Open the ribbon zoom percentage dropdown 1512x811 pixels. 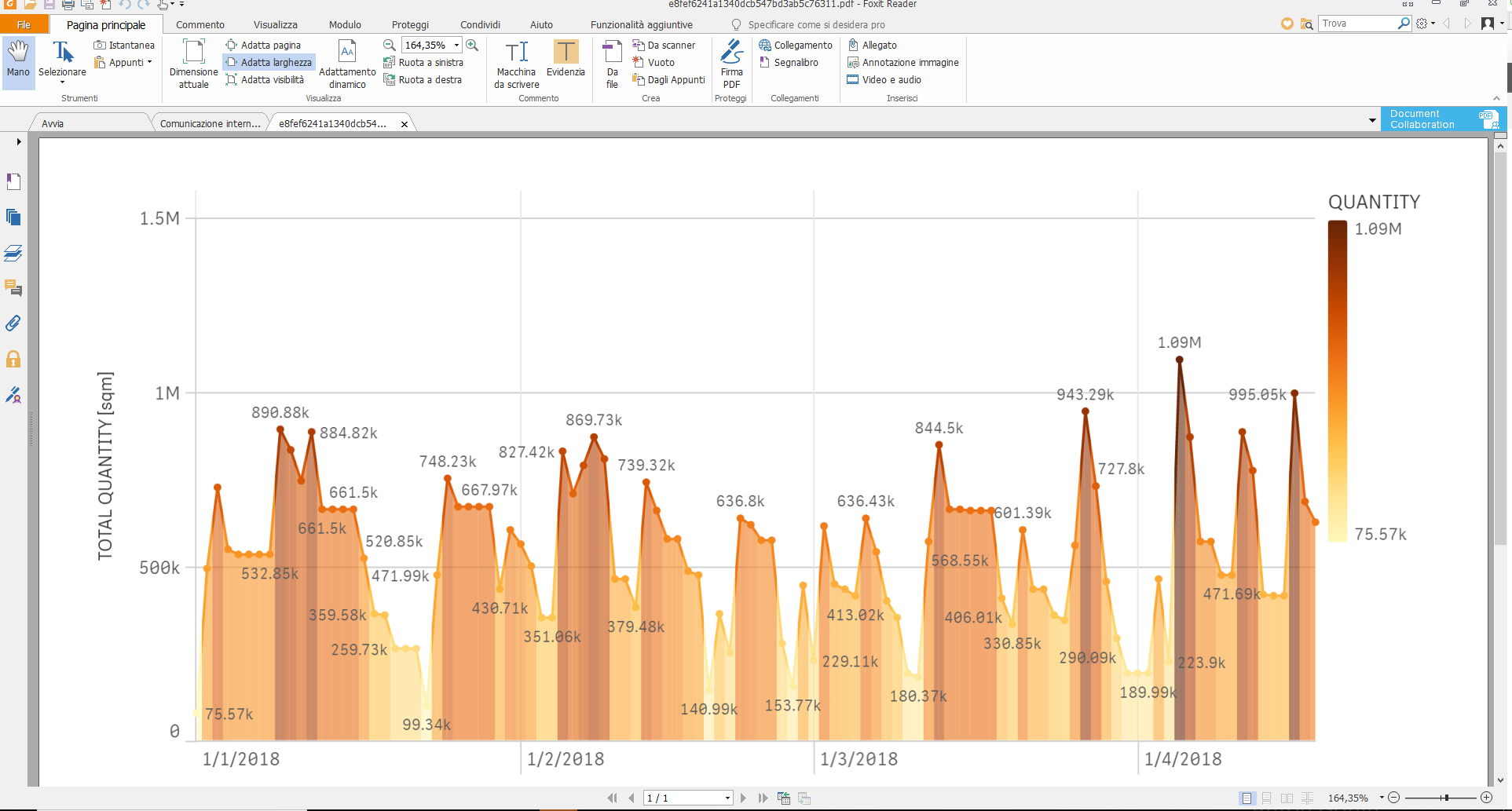click(x=456, y=45)
